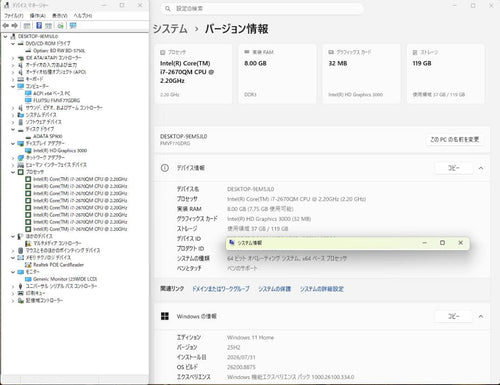Click the ユニバーサル シリアル バス コントローラー USB icon
500x385 pixels.
pyautogui.click(x=21, y=286)
